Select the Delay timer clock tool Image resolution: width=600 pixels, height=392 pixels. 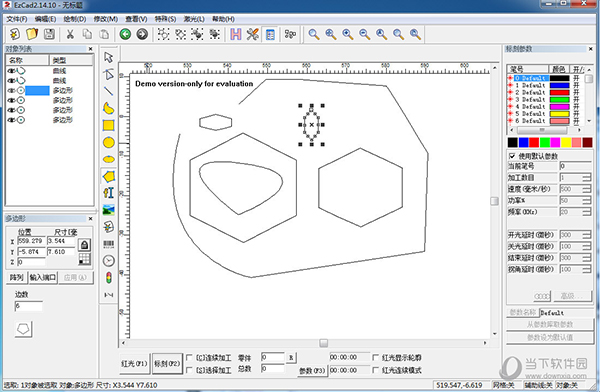point(109,261)
